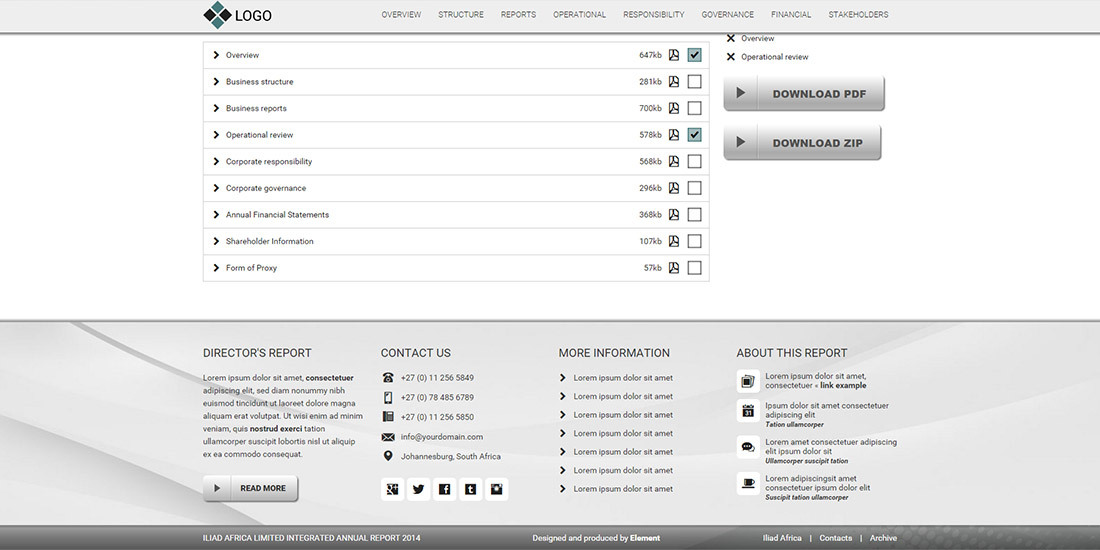1100x550 pixels.
Task: Click coffee cup icon beside Suscipit tation ullamcorper
Action: tap(748, 483)
